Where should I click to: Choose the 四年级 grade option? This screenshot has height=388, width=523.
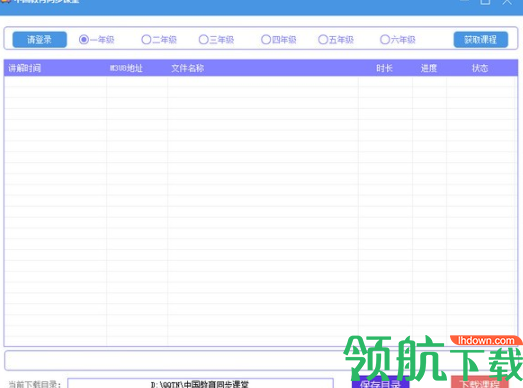(x=279, y=40)
